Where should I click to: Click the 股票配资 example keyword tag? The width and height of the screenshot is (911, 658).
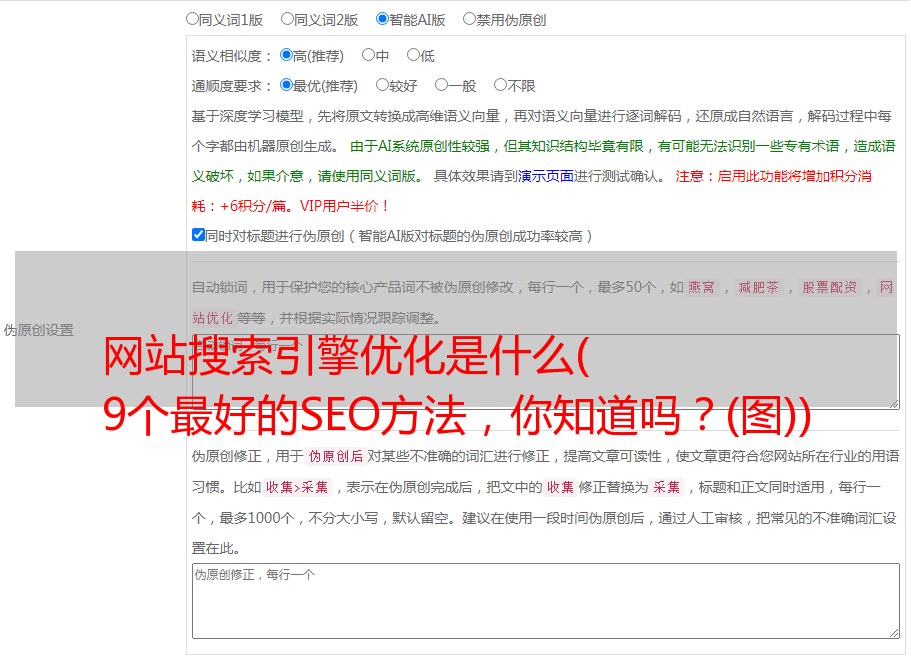[x=829, y=288]
